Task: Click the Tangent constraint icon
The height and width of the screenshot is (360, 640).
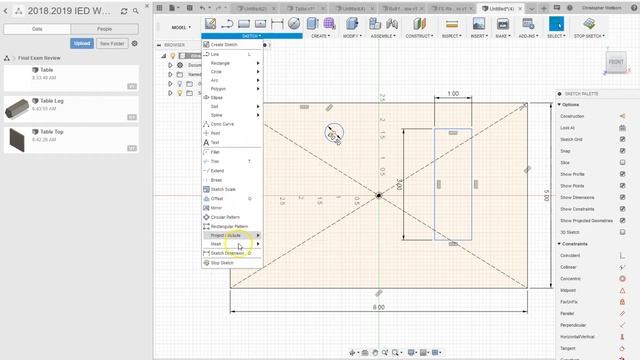Action: (x=622, y=349)
